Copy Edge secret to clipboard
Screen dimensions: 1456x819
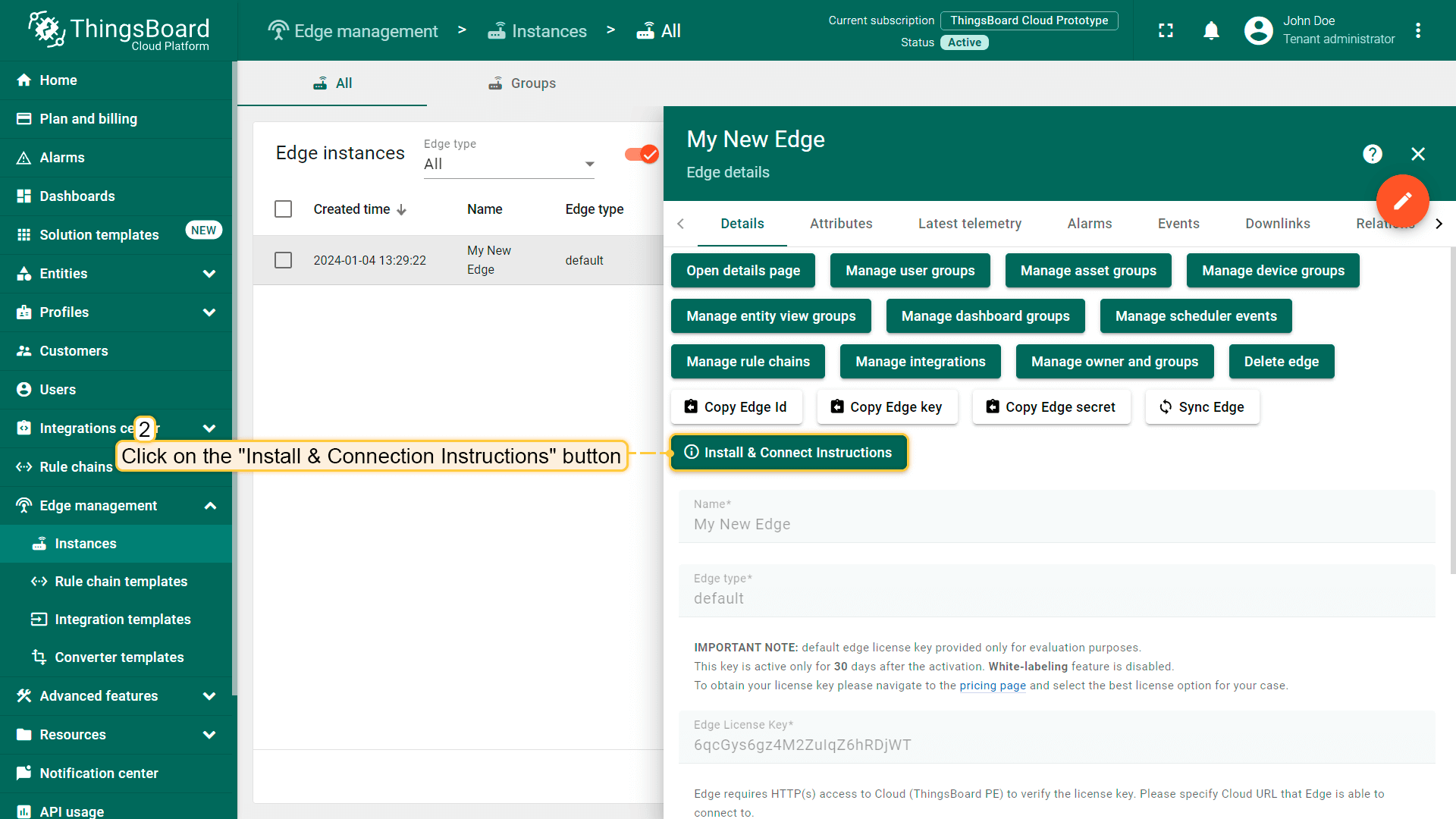1051,407
